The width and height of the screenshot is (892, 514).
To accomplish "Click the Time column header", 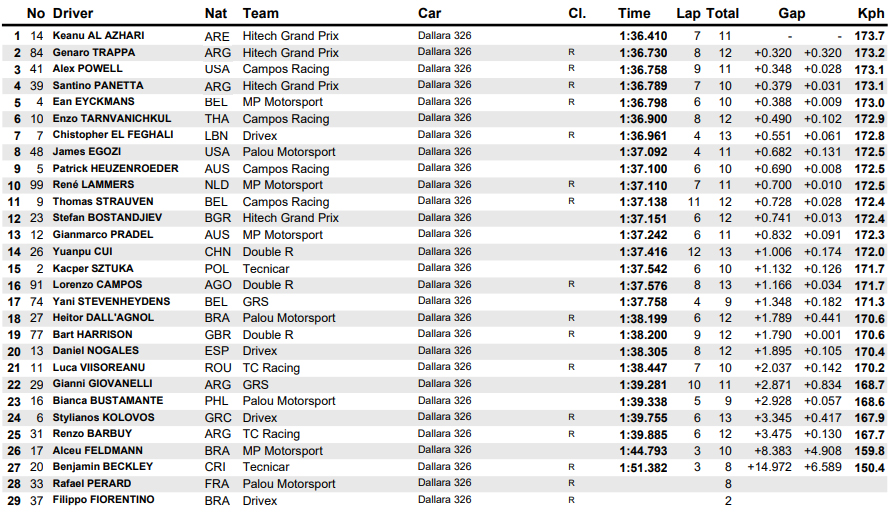I will pos(634,14).
